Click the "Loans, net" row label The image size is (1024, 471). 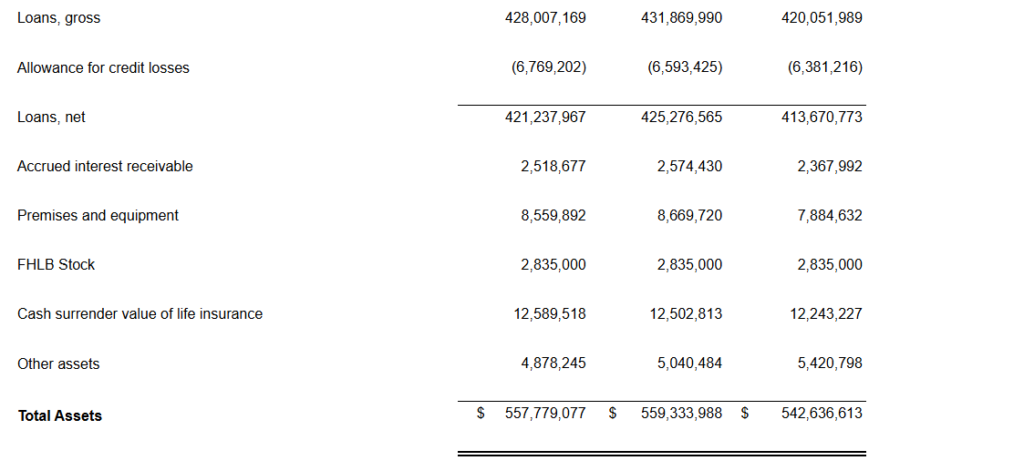(51, 117)
